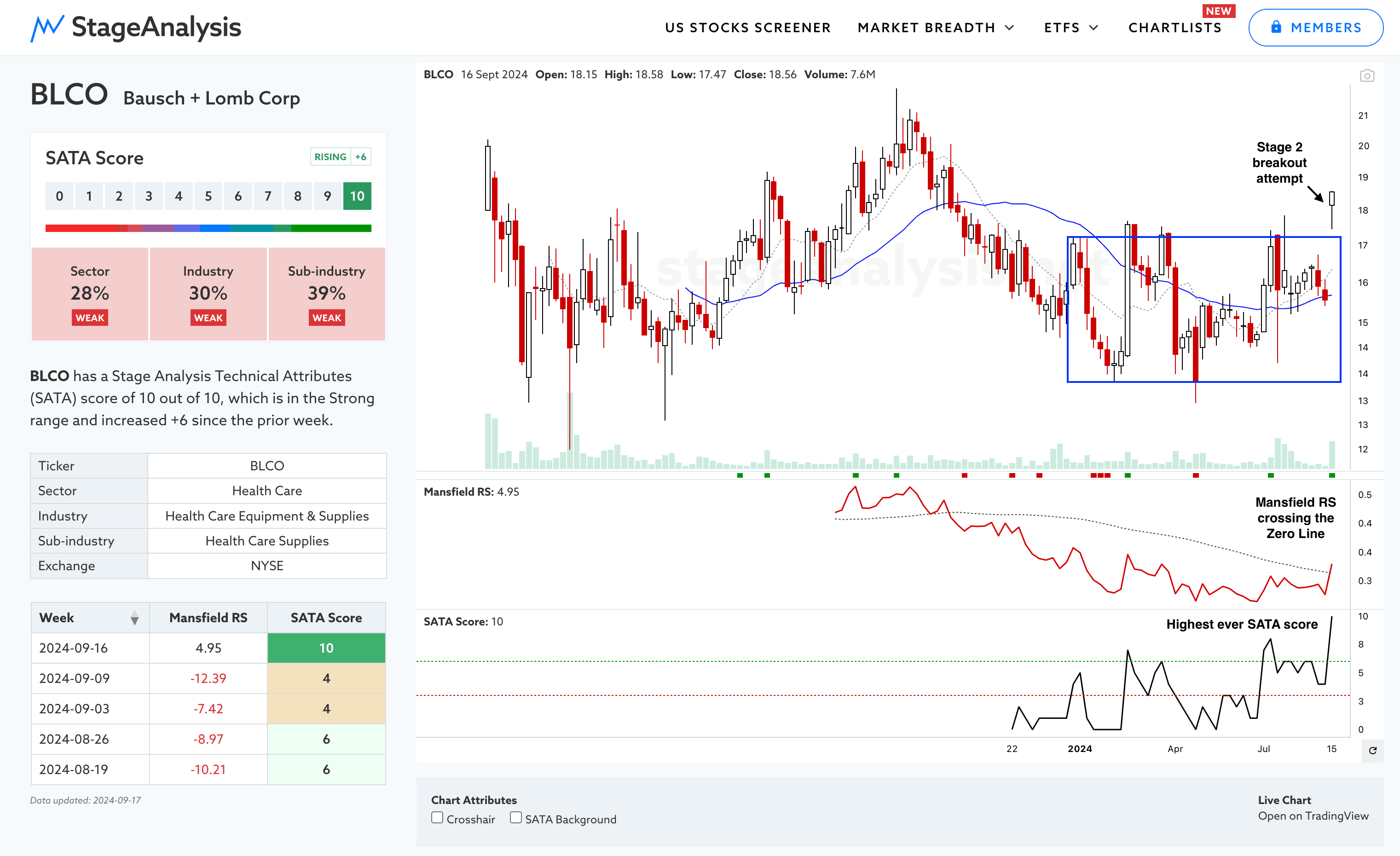Expand the ETFs dropdown chevron
The image size is (1400, 856).
click(1093, 27)
